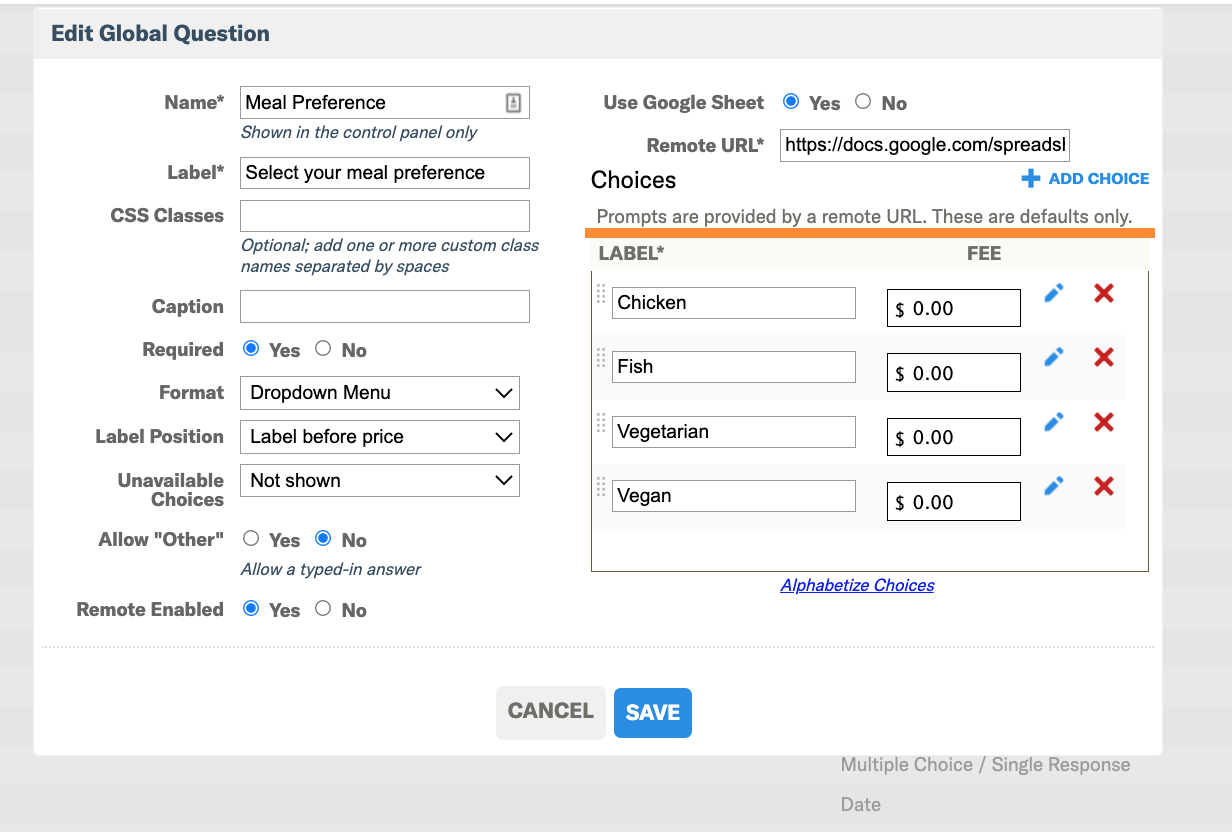Click the Add Choice link
This screenshot has height=832, width=1232.
click(x=1099, y=179)
